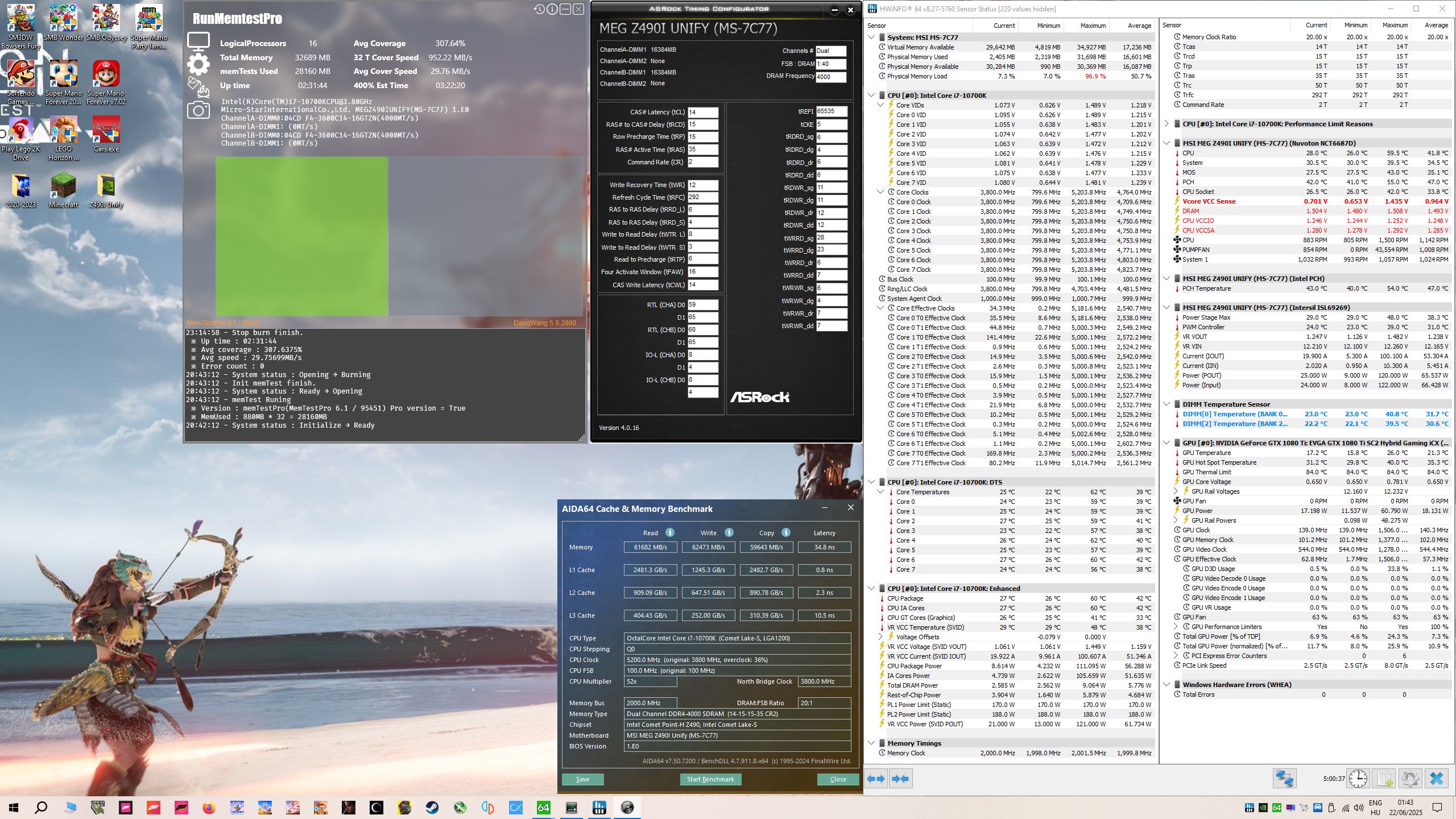The height and width of the screenshot is (819, 1456).
Task: Click DRAM Frequency field in Timing Configurator
Action: [831, 77]
